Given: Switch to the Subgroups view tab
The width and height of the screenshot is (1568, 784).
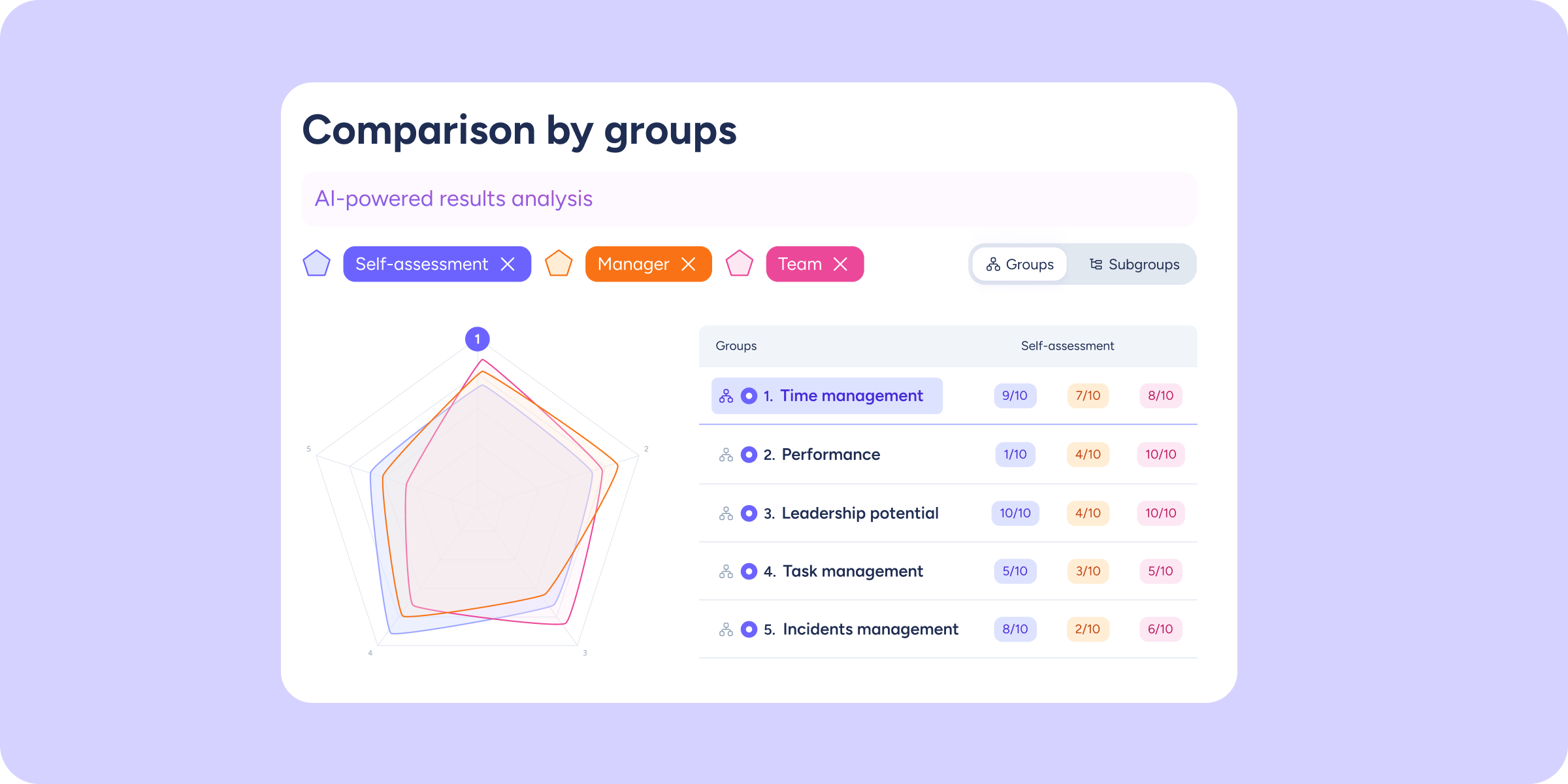Looking at the screenshot, I should (x=1134, y=265).
